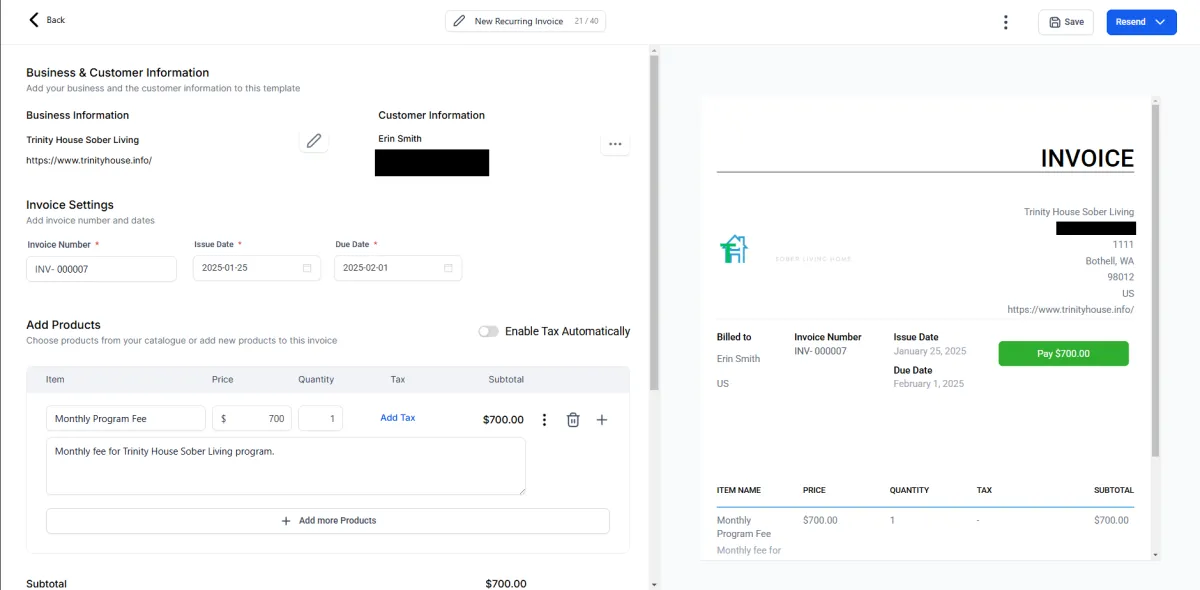Click the Trinity House Sober Living business name
Screen dimensions: 1200x590
click(83, 140)
